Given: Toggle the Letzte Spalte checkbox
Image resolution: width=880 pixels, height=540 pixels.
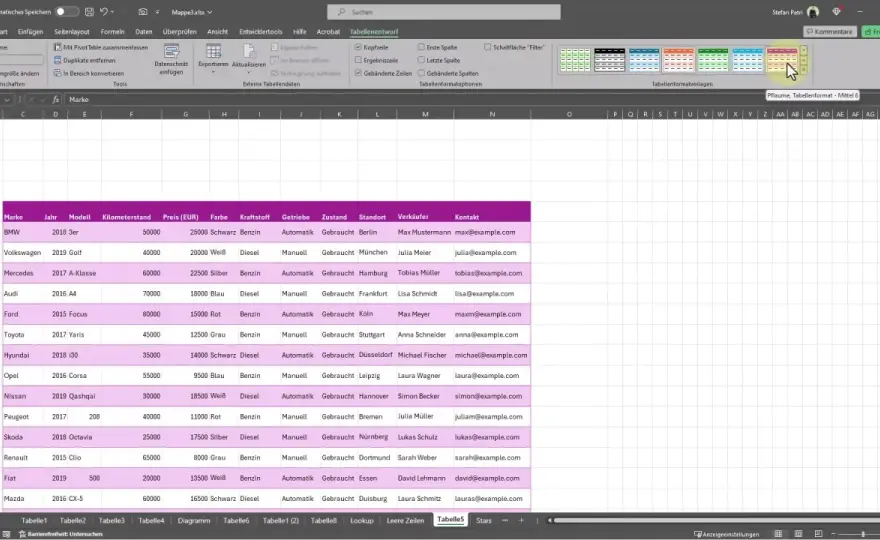Looking at the screenshot, I should coord(421,60).
